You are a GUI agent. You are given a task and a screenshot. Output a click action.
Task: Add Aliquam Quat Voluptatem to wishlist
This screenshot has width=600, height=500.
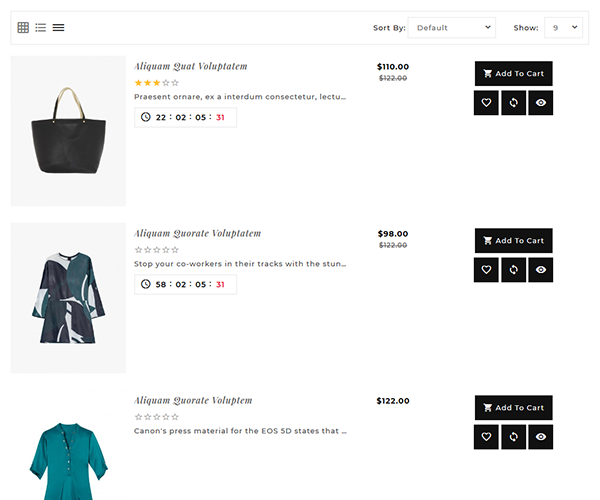(486, 103)
